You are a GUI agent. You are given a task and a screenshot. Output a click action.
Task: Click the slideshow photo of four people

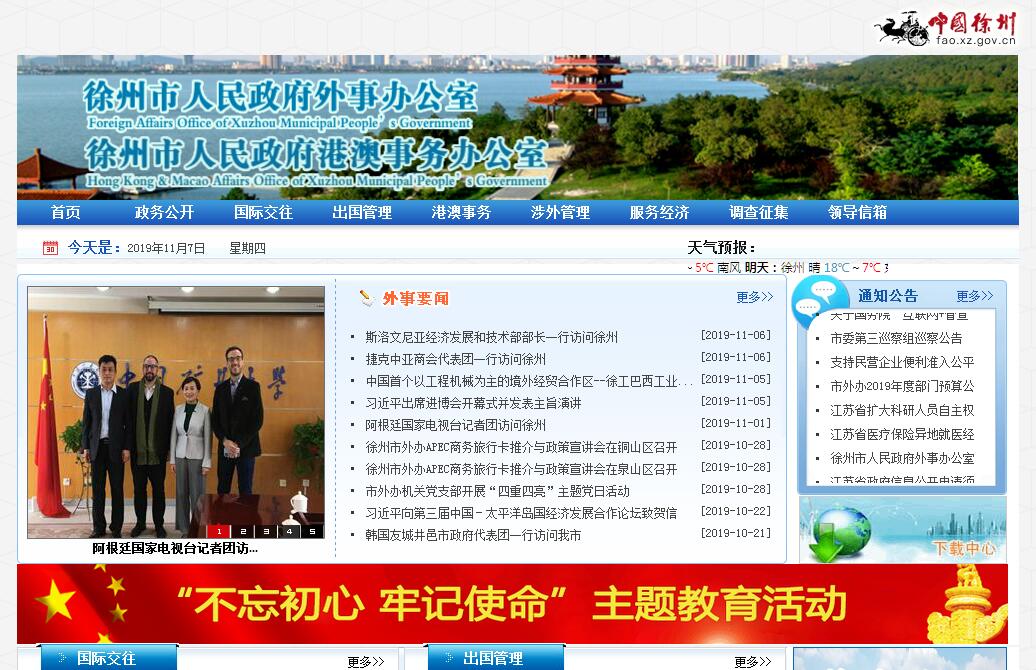point(175,405)
